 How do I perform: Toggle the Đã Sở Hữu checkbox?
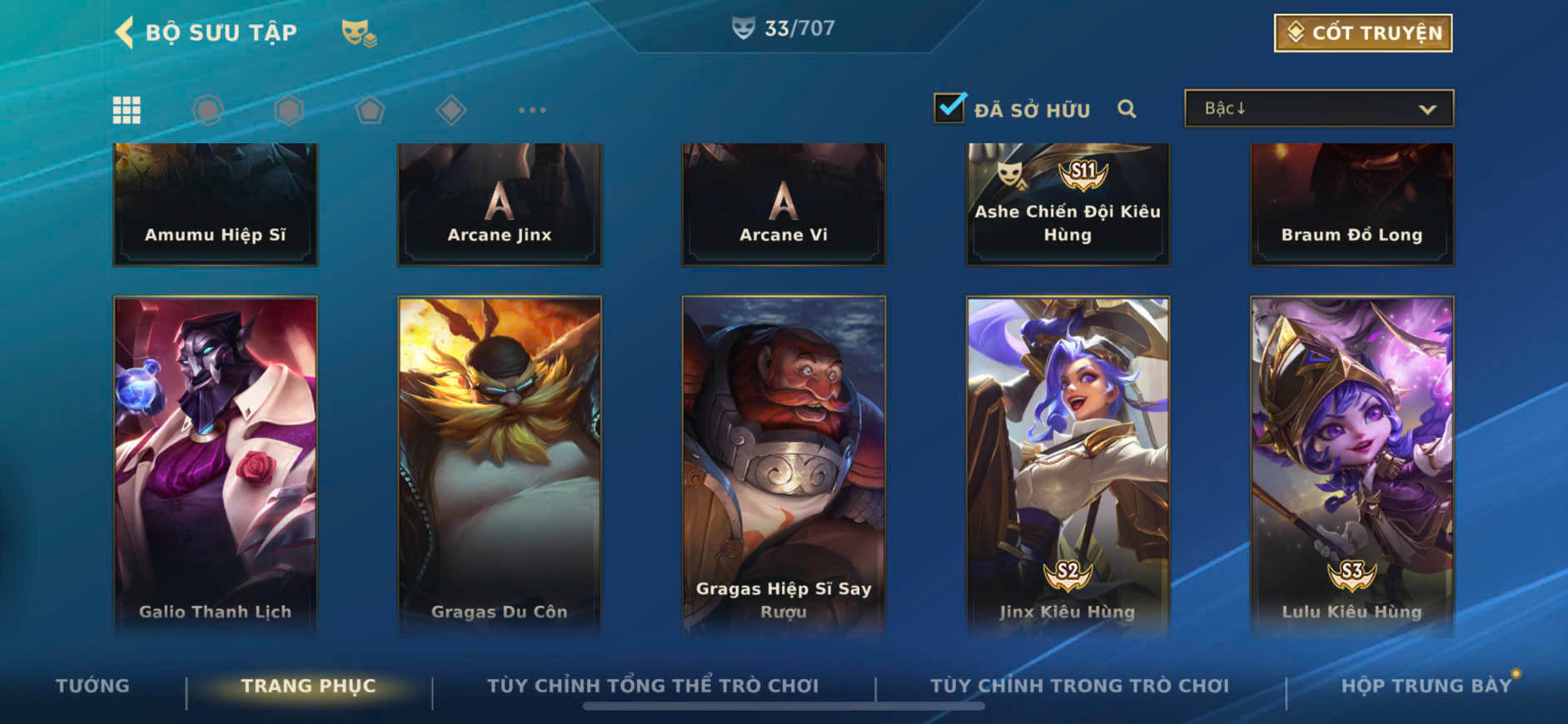coord(950,107)
